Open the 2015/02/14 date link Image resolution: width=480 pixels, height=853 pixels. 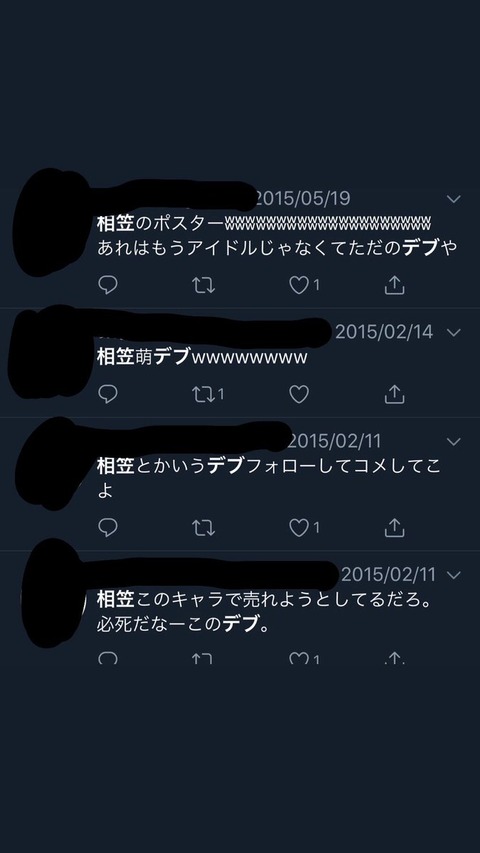point(384,332)
